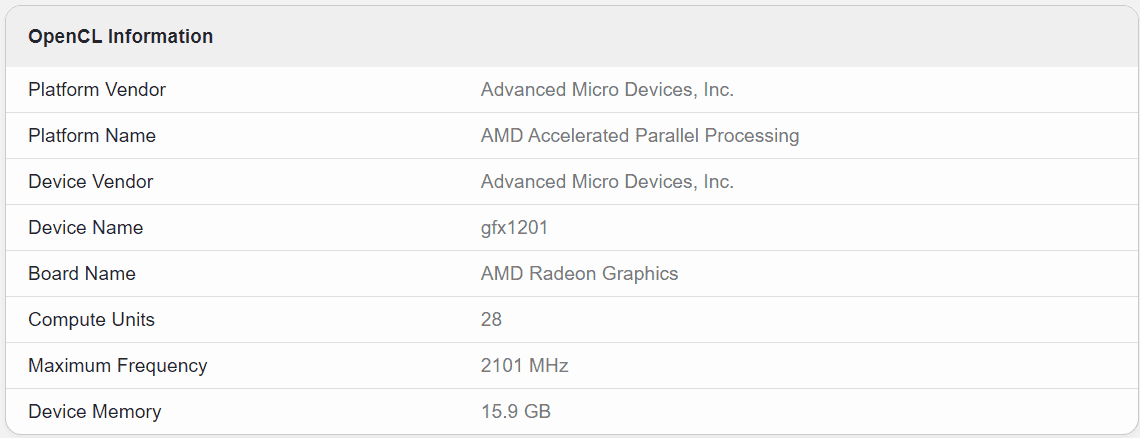Click the Device Memory label

coord(94,412)
